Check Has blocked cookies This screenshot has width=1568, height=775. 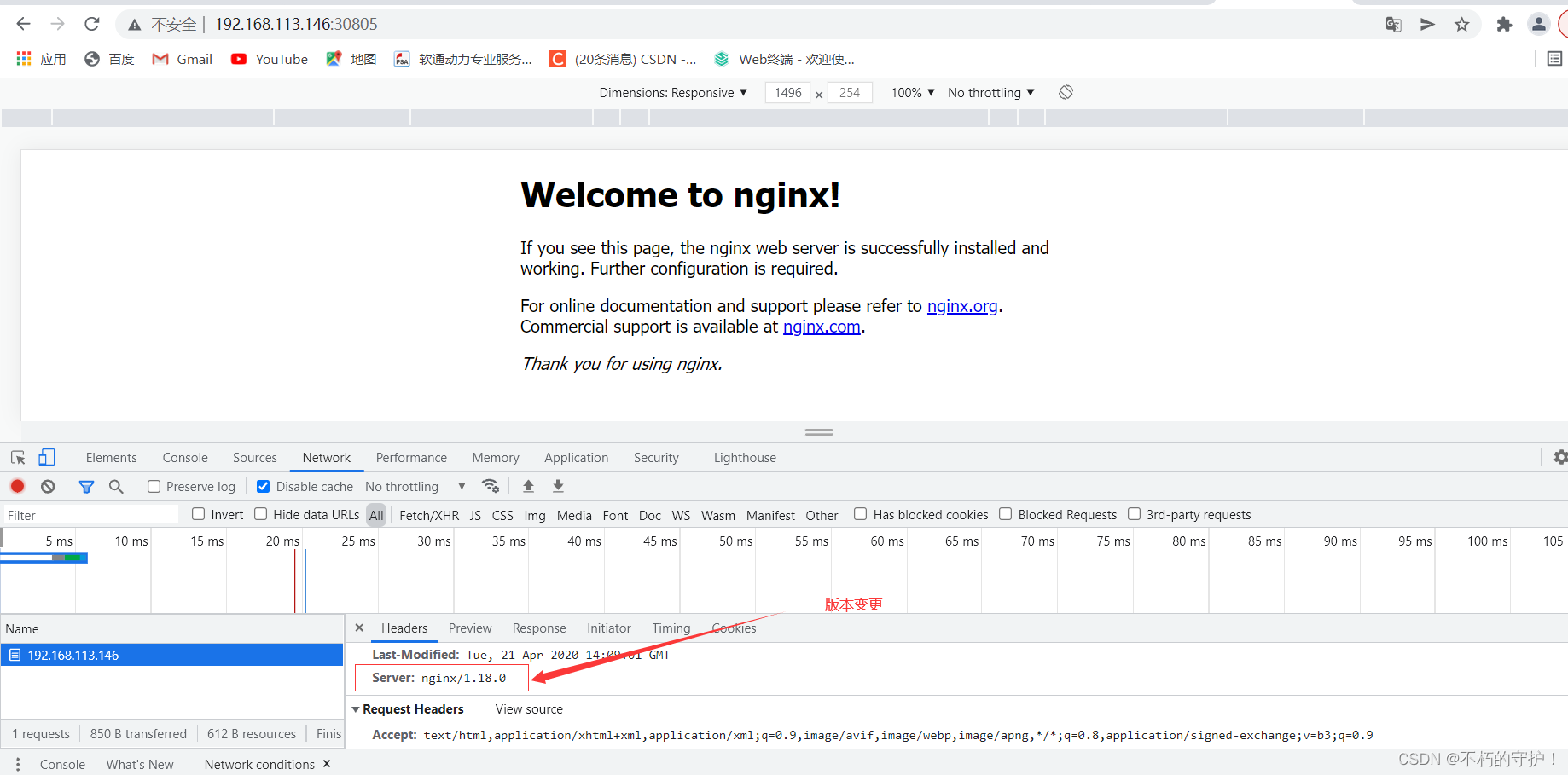pos(861,514)
